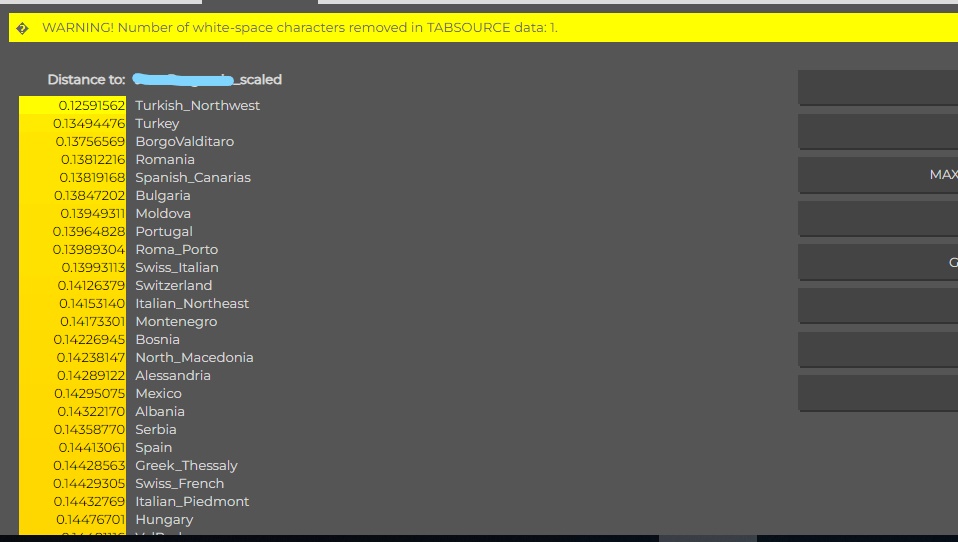Select the Moldova entry
This screenshot has width=958, height=542.
(163, 213)
